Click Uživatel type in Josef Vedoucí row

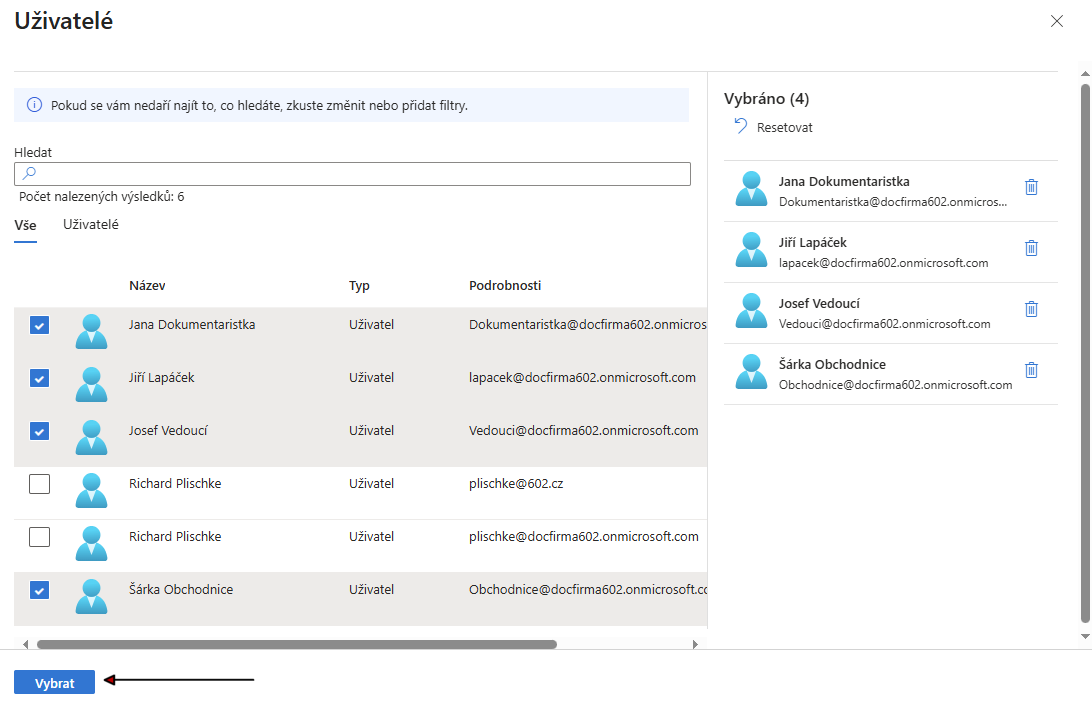click(x=371, y=430)
